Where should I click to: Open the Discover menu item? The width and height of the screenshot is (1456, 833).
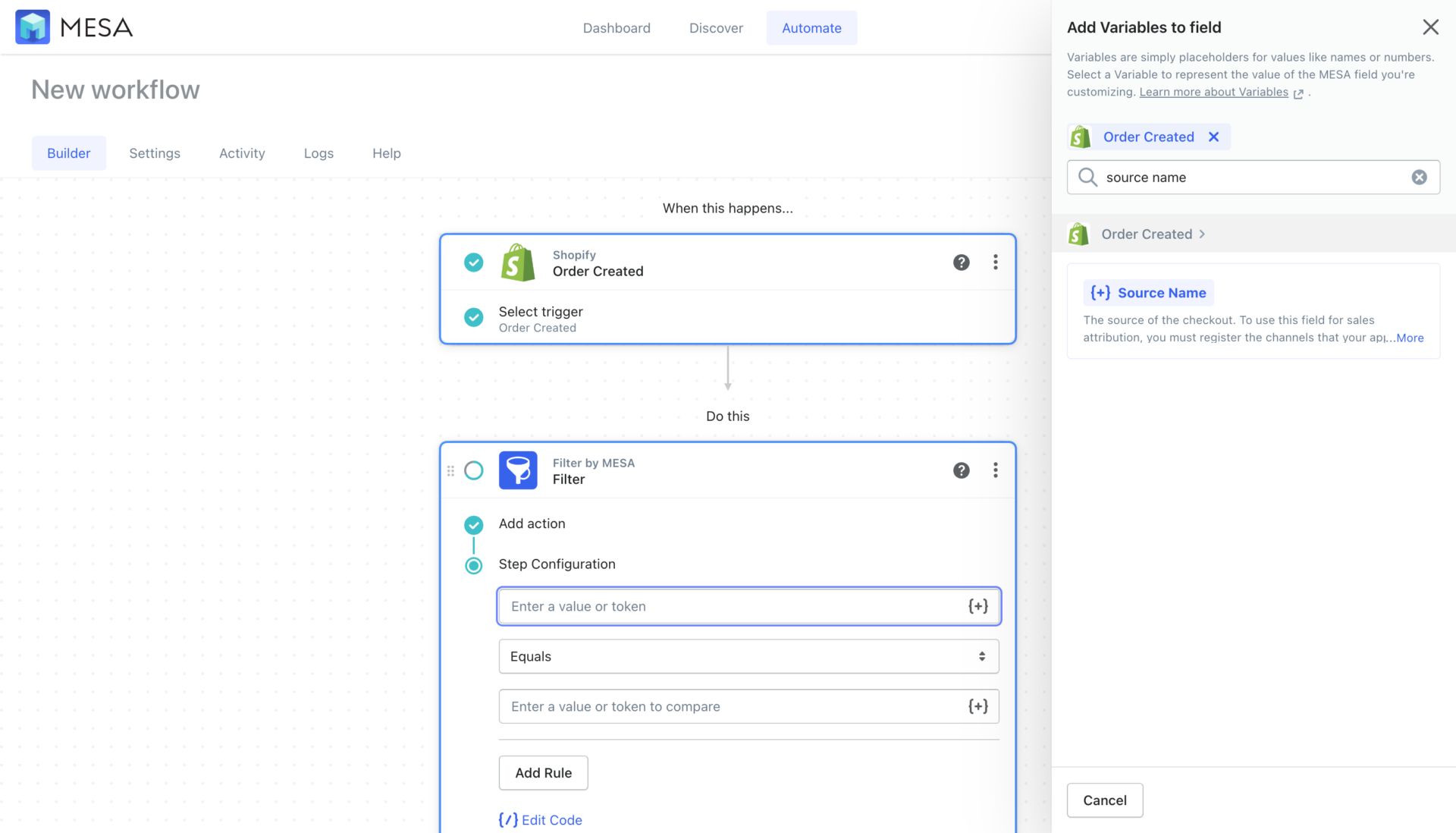716,27
